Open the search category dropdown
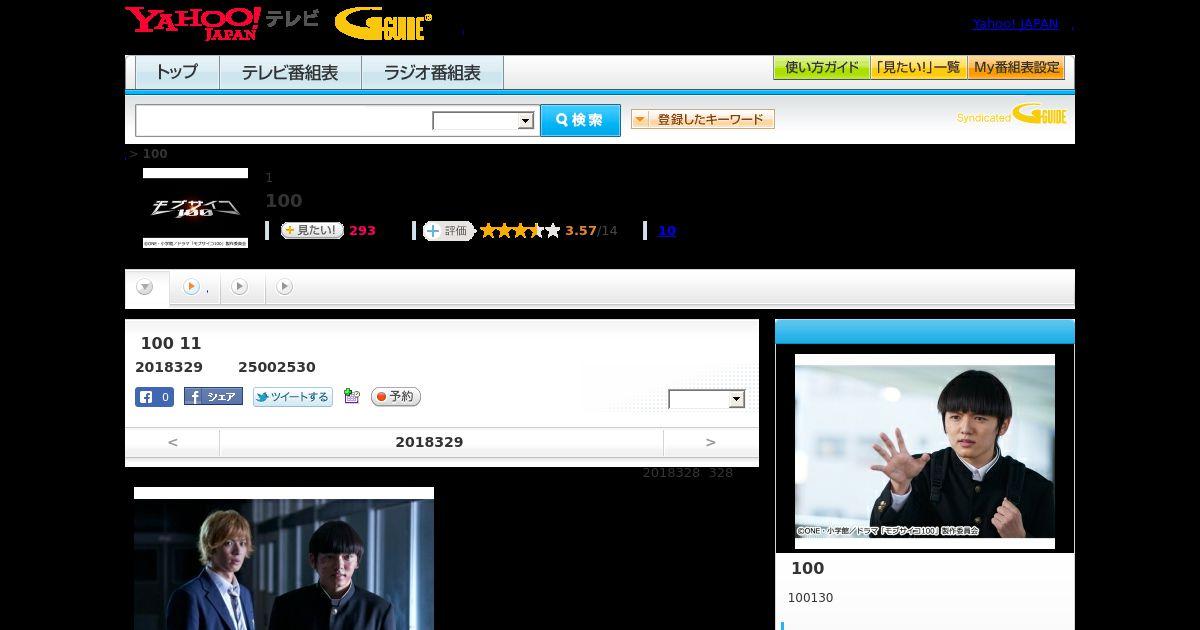 pos(484,121)
